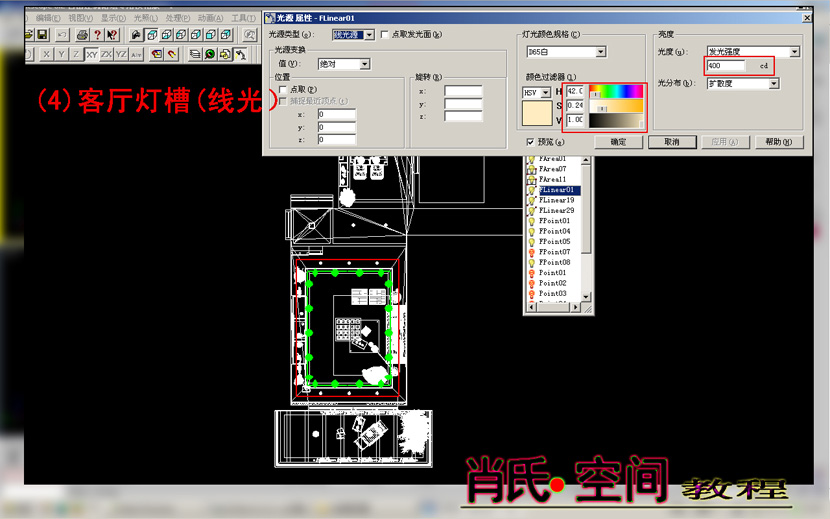Click the 帮助(H) help button
This screenshot has width=830, height=519.
(x=779, y=142)
